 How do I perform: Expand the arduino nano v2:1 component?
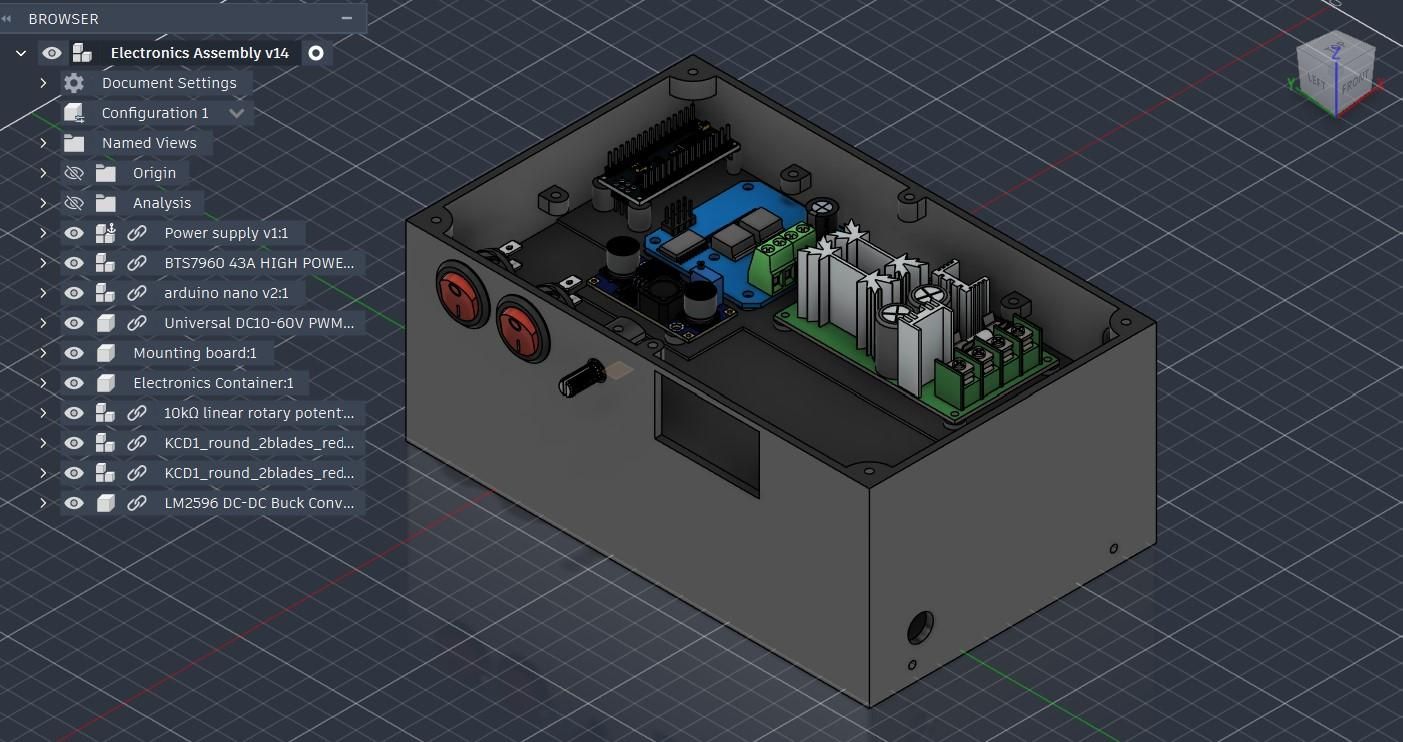(x=43, y=293)
